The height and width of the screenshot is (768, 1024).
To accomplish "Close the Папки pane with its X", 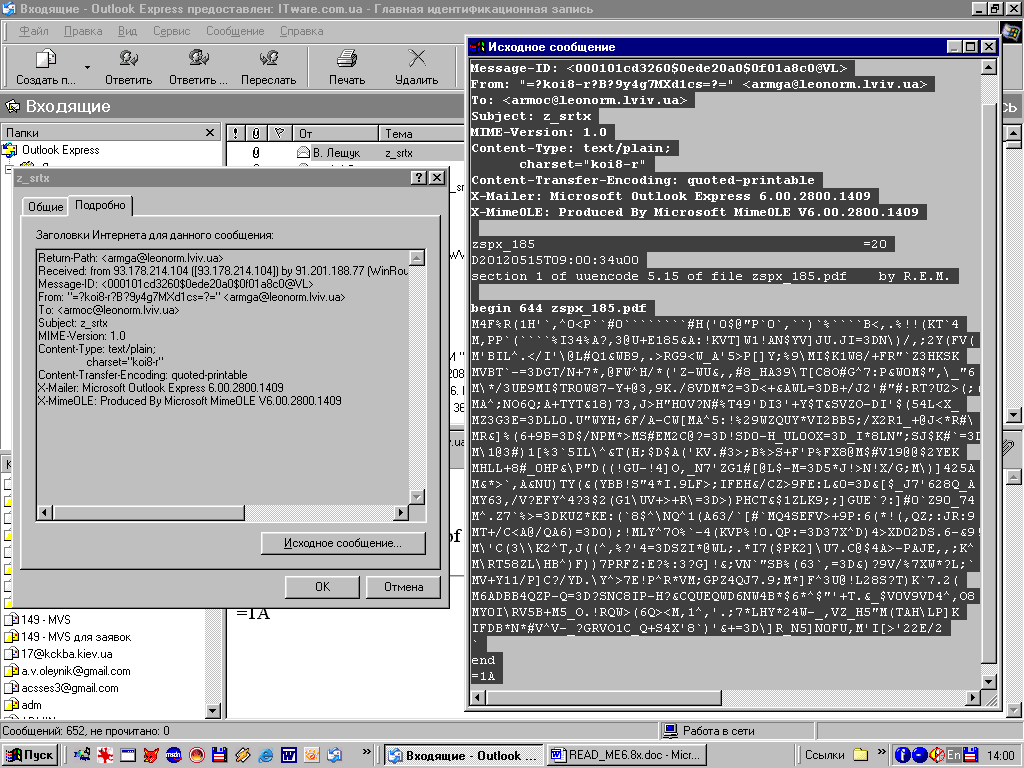I will pos(210,133).
